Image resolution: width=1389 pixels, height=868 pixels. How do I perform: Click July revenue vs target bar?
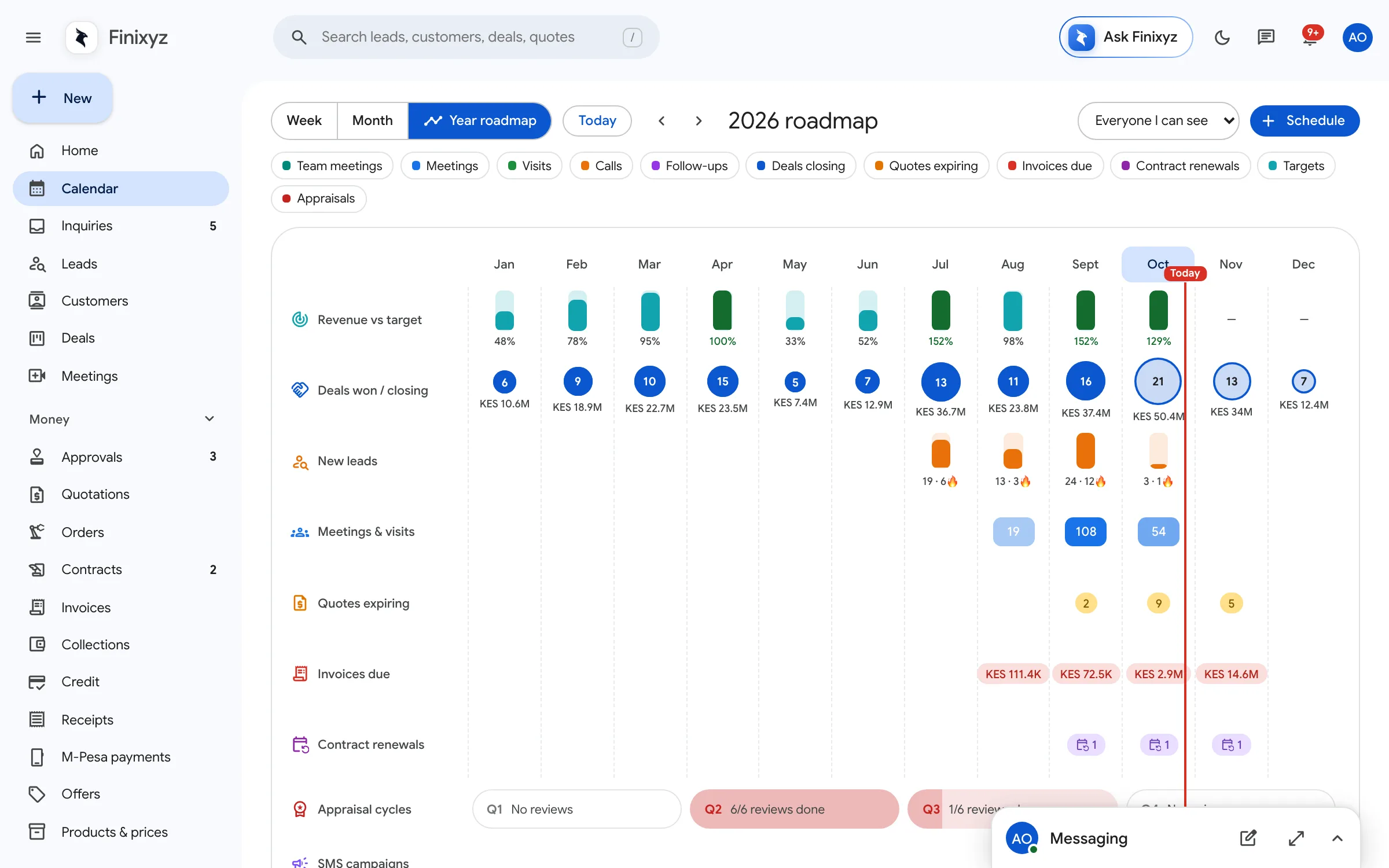click(x=940, y=310)
